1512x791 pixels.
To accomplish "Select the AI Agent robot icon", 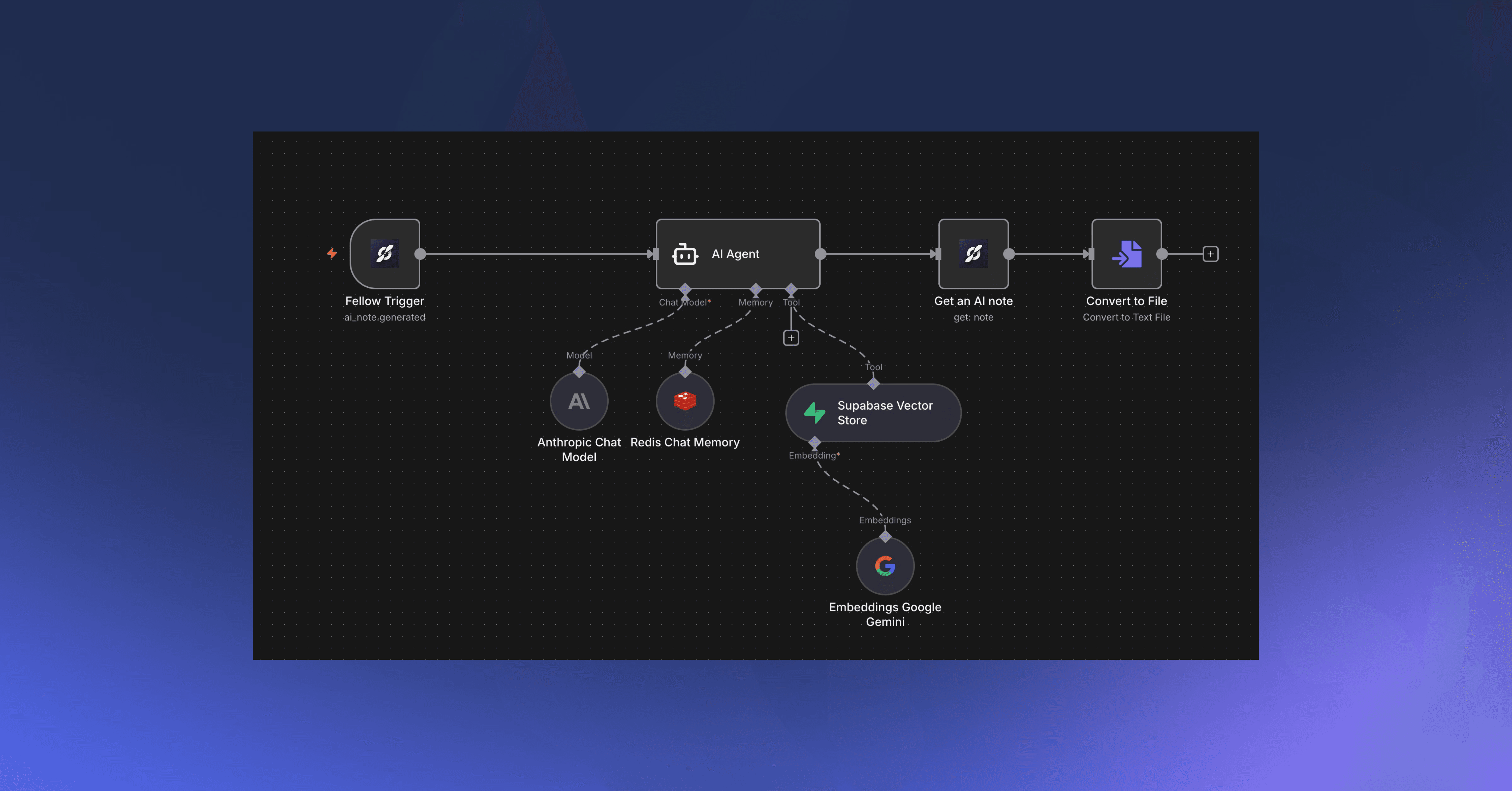I will 684,254.
